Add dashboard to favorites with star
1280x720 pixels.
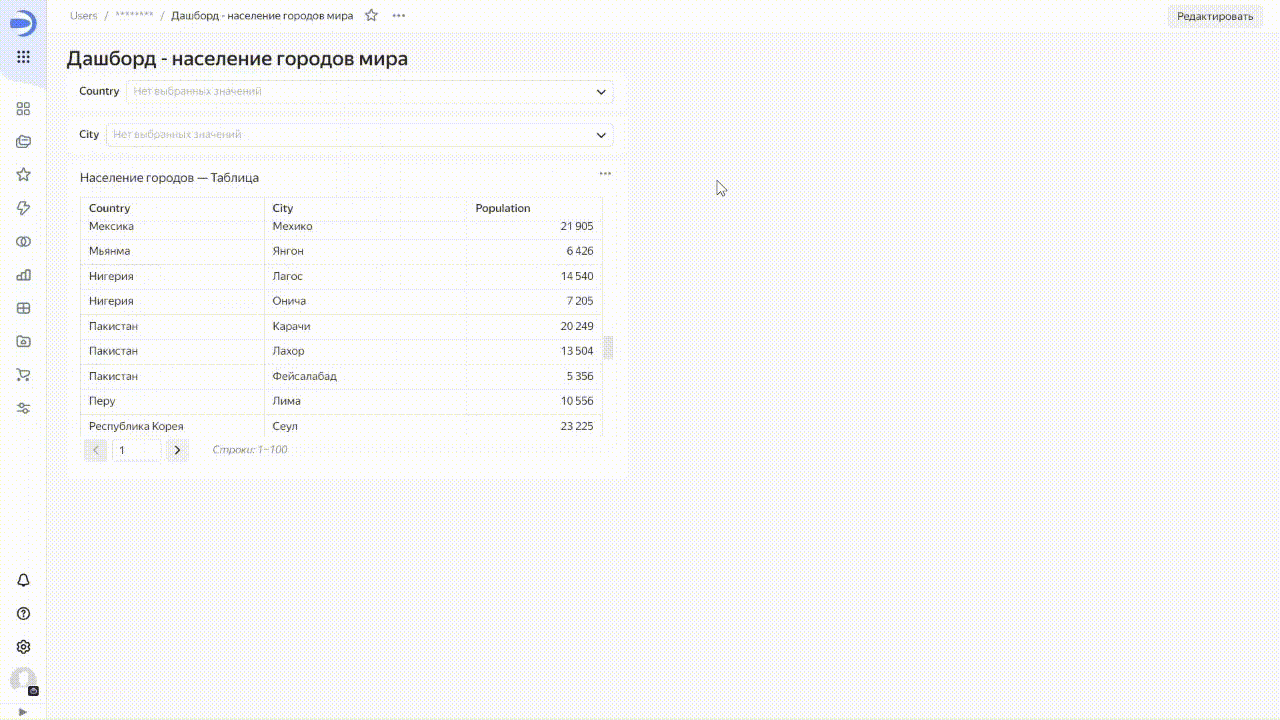click(x=371, y=16)
